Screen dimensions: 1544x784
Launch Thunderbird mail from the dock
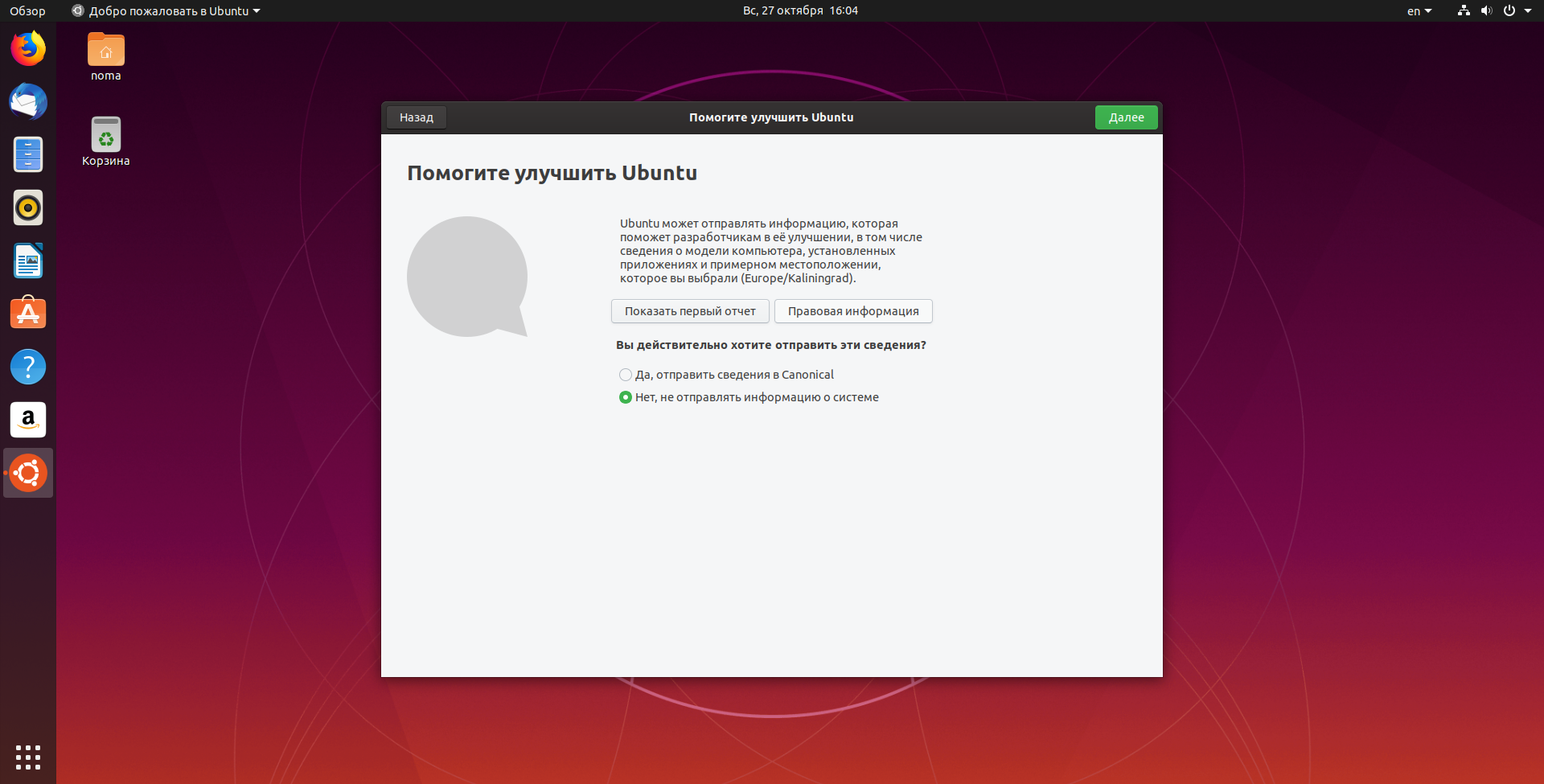coord(28,102)
